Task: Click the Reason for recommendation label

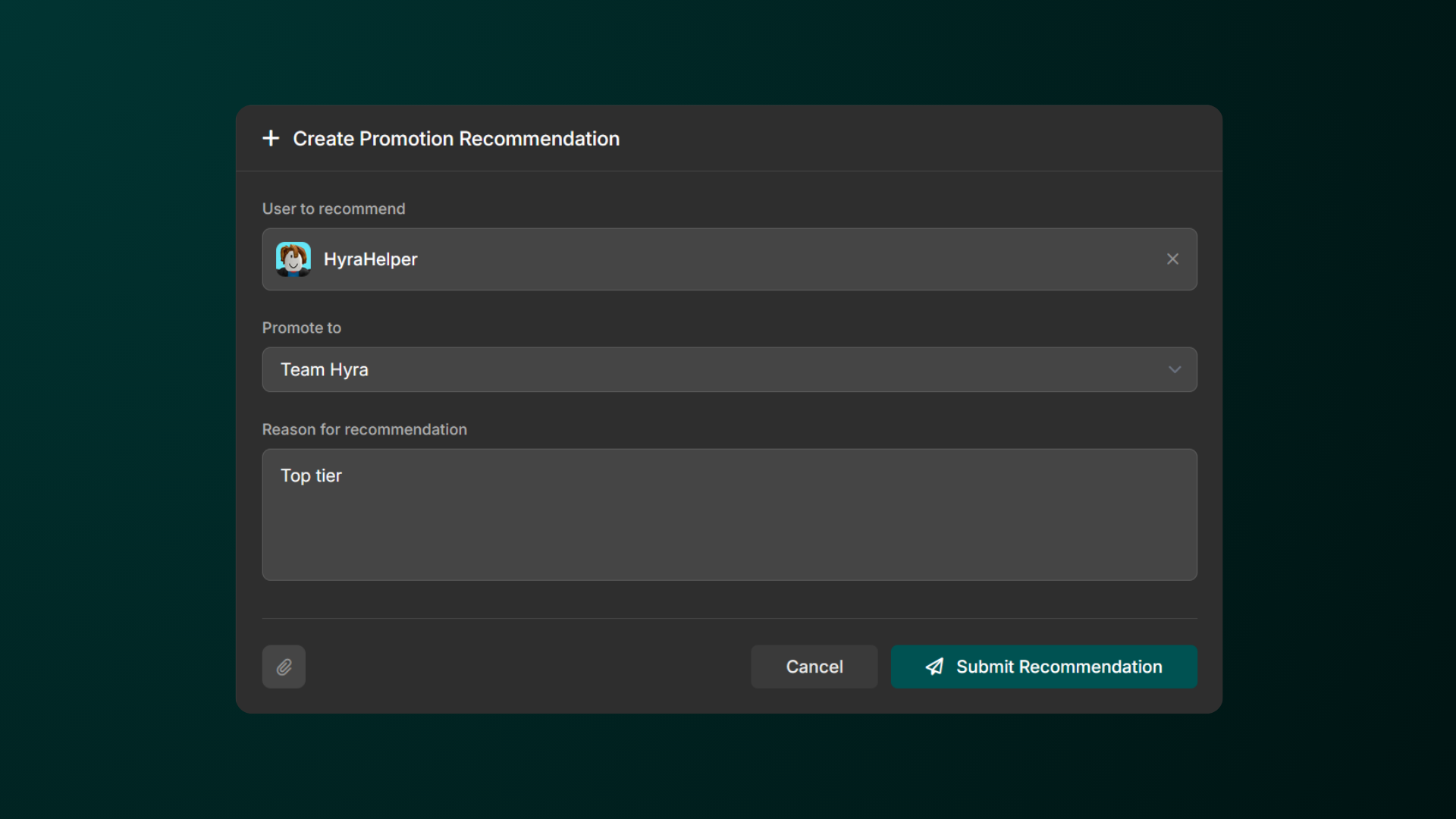Action: coord(365,429)
